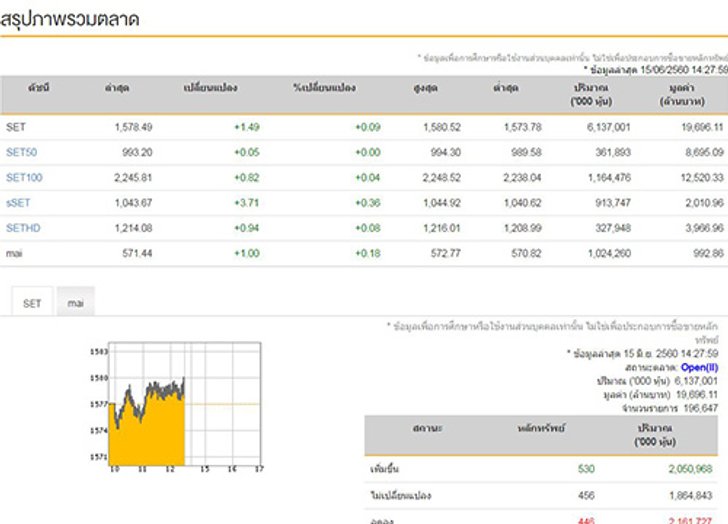This screenshot has width=728, height=524.
Task: Select sSET percent change +0.36
Action: click(x=368, y=203)
